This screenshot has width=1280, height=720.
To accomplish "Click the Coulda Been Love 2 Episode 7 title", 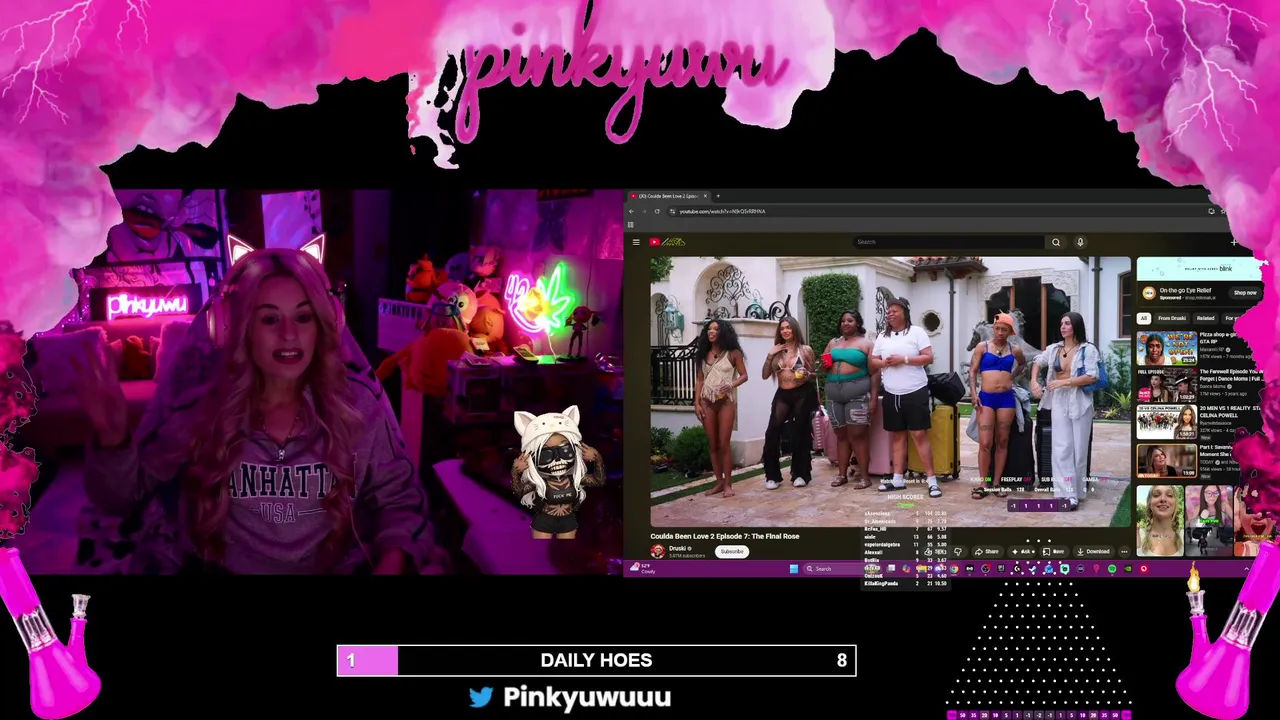I will (x=725, y=536).
